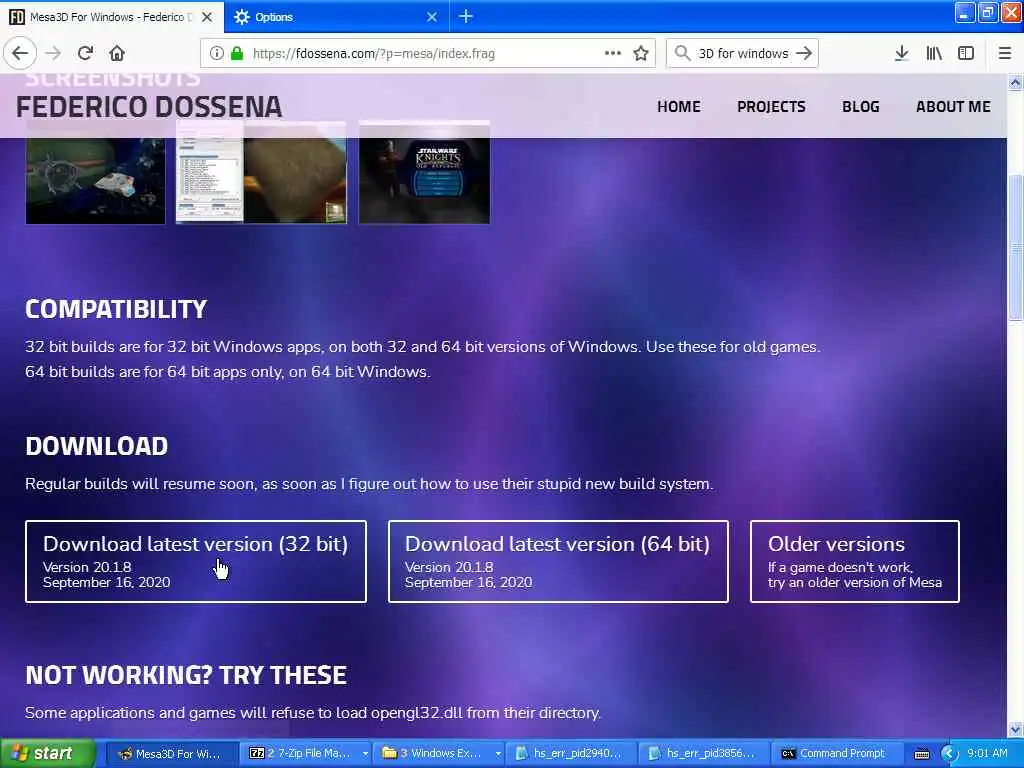Close the Options tab

[x=432, y=17]
